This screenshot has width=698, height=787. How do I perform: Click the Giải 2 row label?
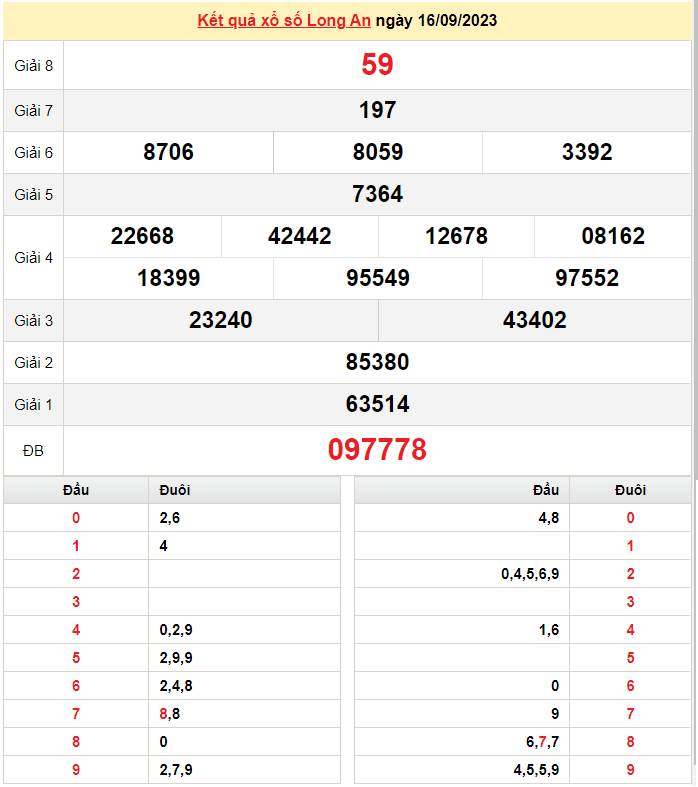pyautogui.click(x=34, y=362)
